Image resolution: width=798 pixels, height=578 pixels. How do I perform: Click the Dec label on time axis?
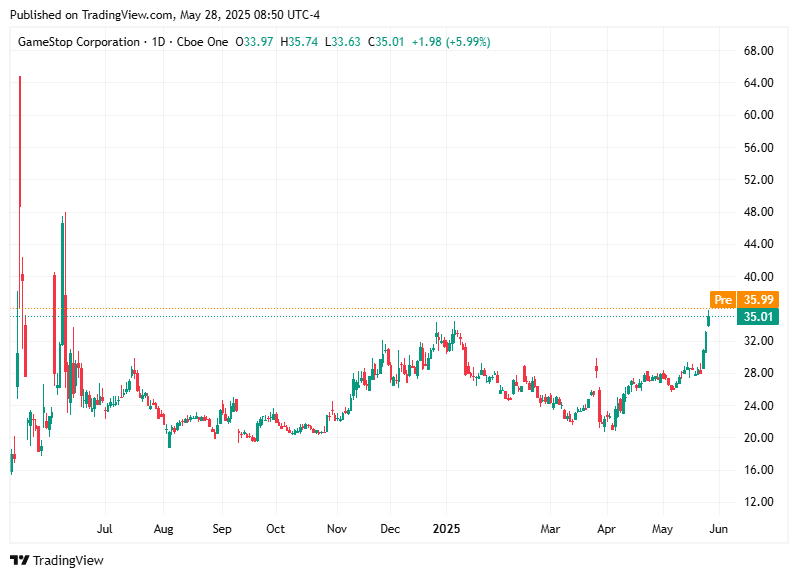[x=390, y=529]
